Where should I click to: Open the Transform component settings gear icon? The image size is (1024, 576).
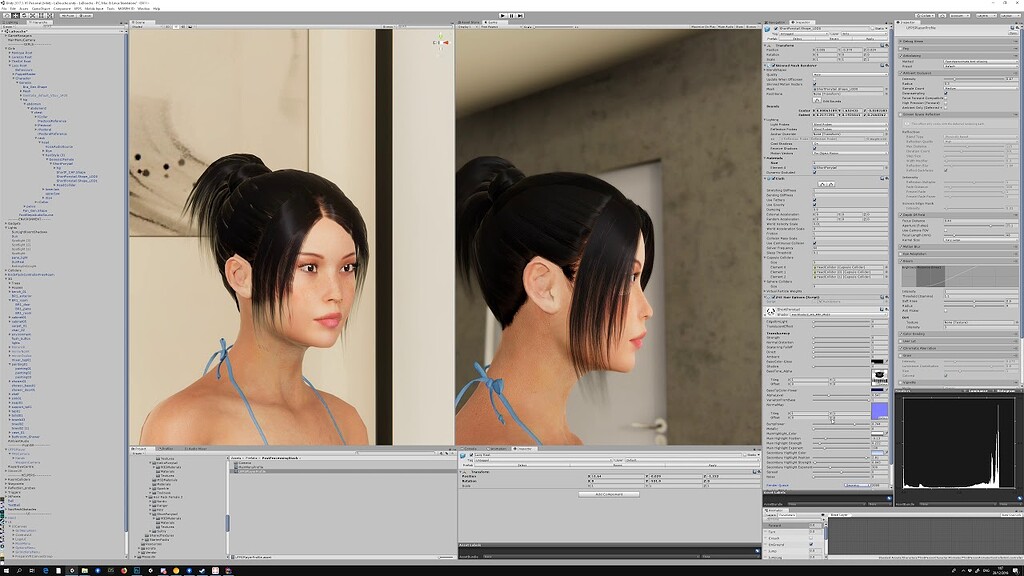tap(889, 44)
